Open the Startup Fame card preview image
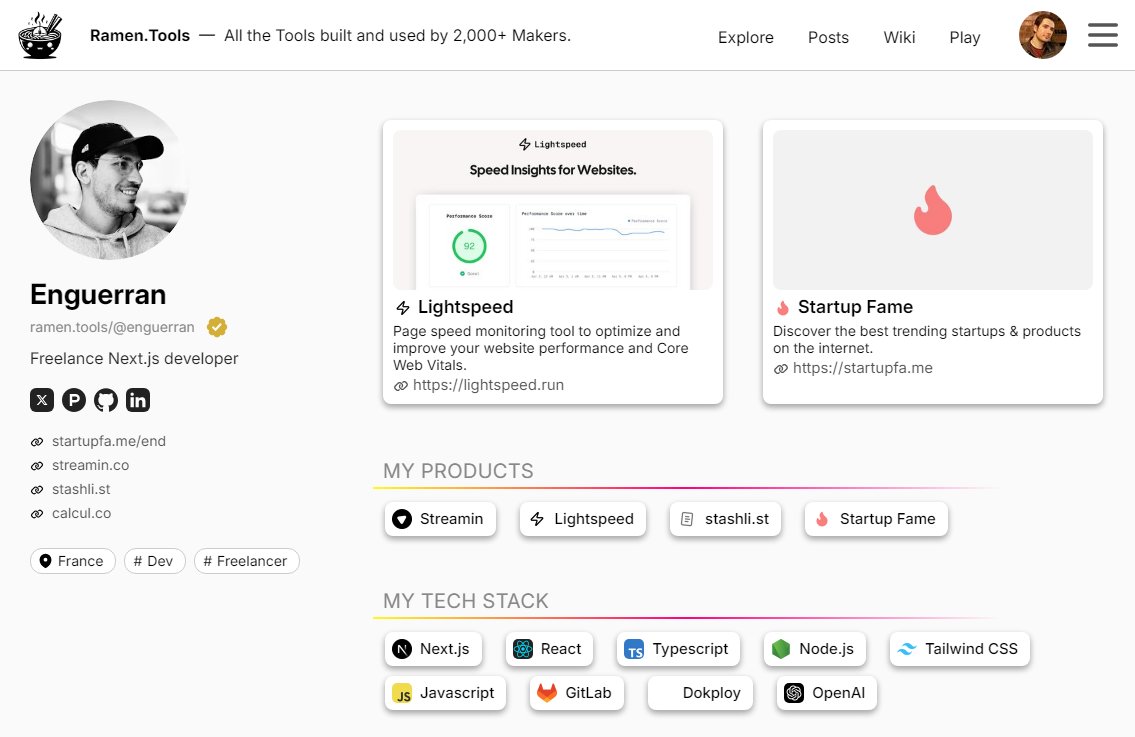This screenshot has height=737, width=1135. (932, 210)
